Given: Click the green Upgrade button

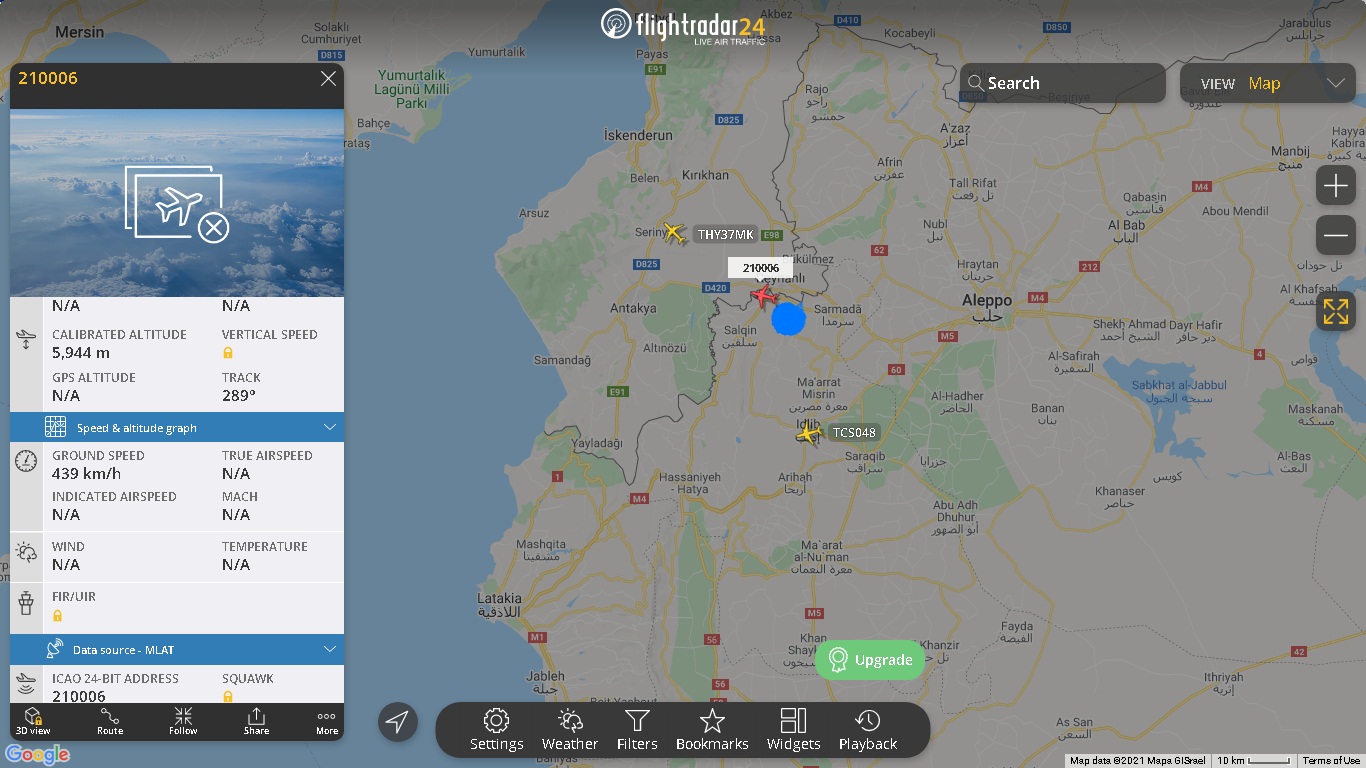Looking at the screenshot, I should (870, 660).
